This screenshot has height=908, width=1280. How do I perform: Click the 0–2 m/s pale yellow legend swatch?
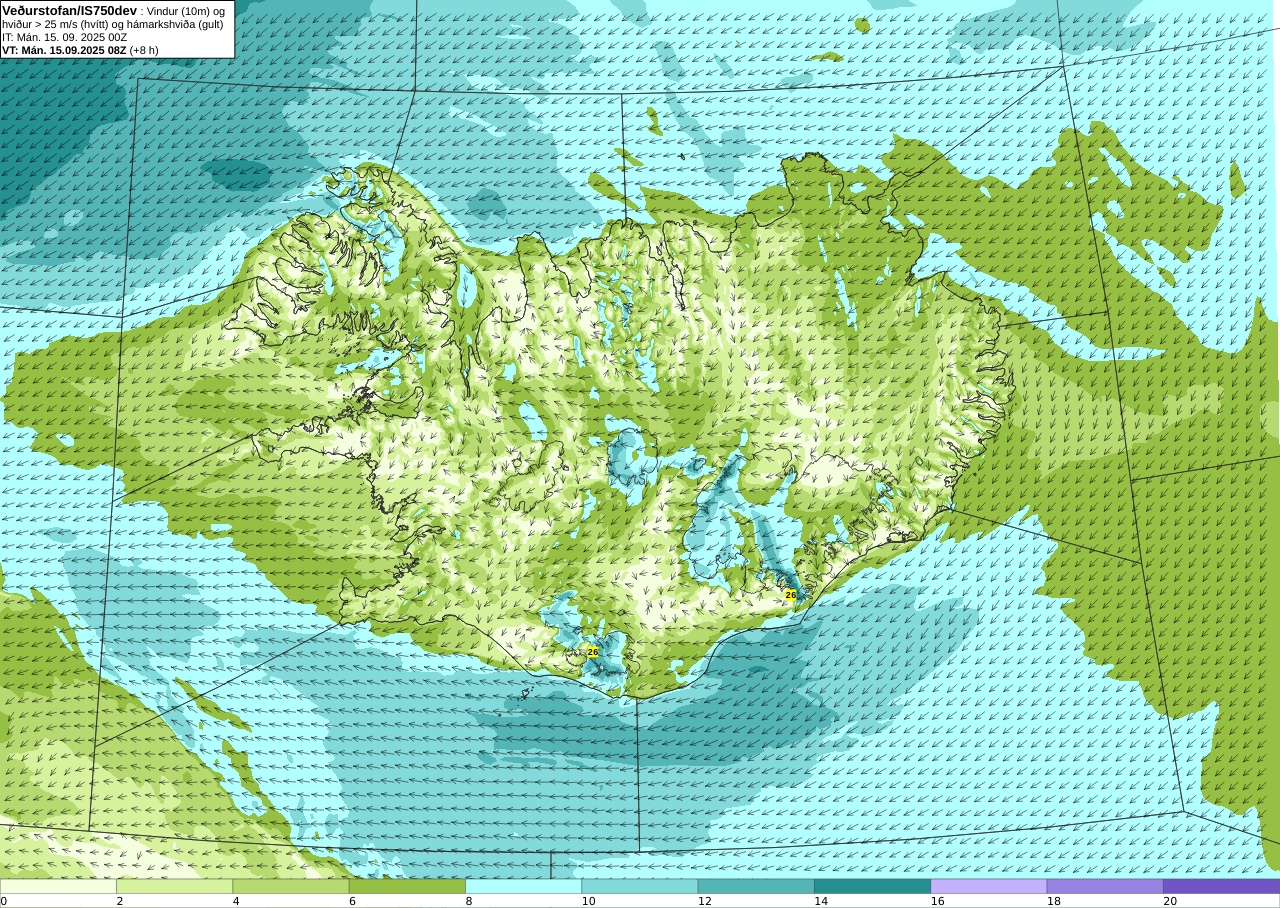(x=58, y=886)
